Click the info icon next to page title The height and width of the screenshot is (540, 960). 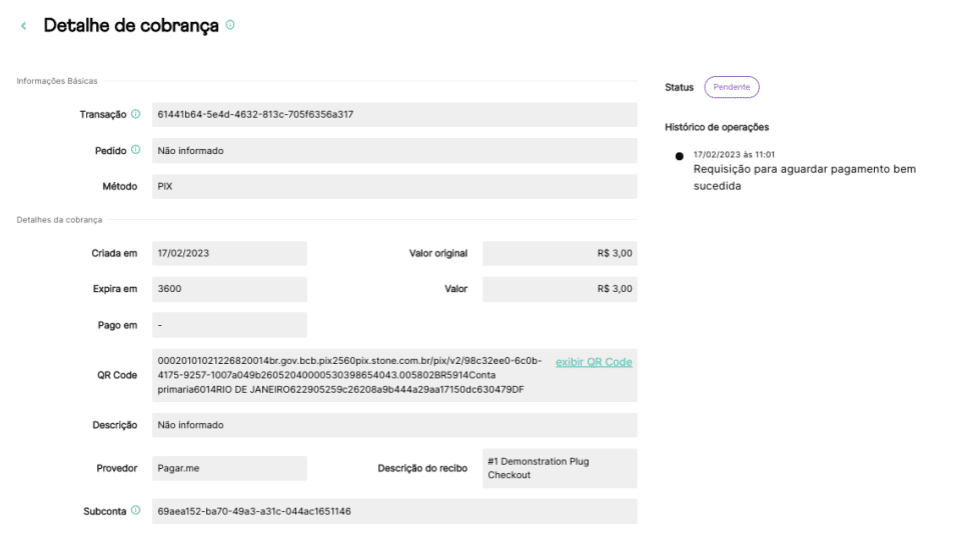pyautogui.click(x=231, y=24)
